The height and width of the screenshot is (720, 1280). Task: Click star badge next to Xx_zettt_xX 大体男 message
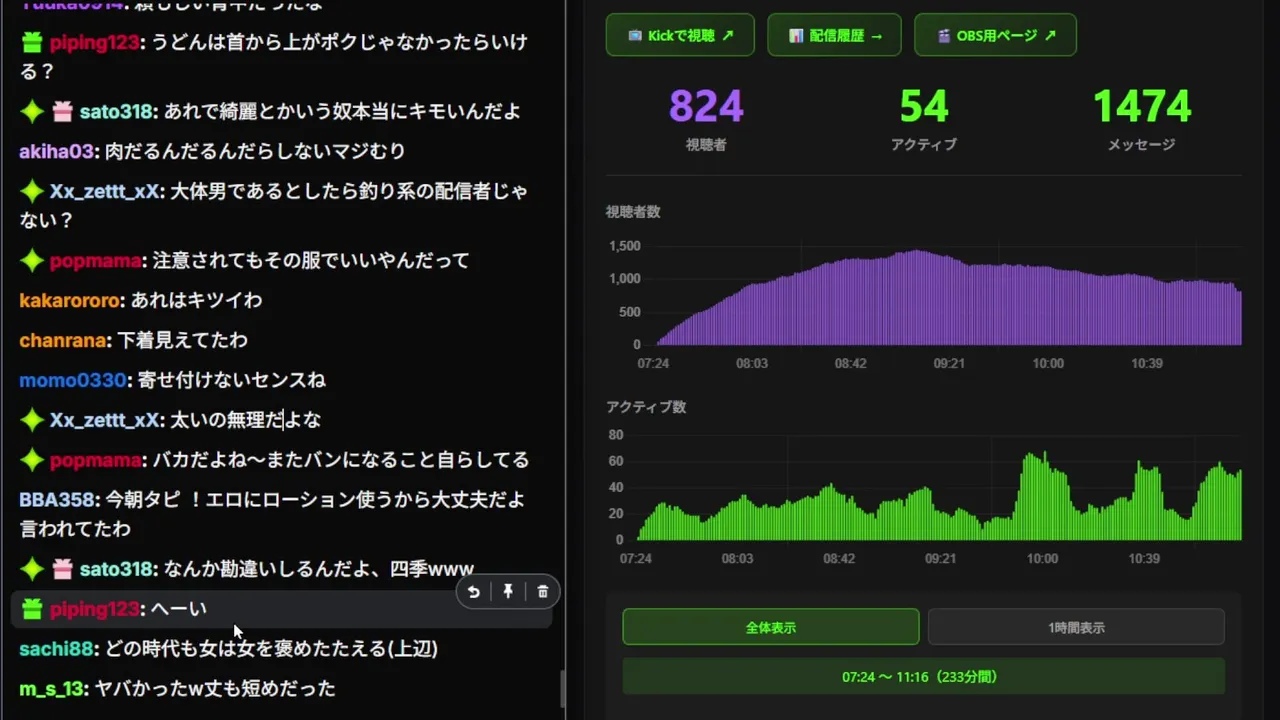[x=32, y=191]
